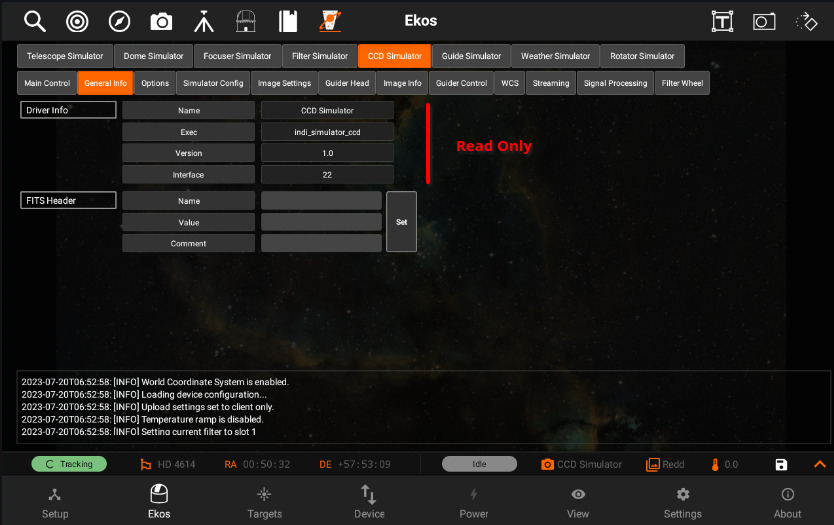Viewport: 834px width, 525px height.
Task: Collapse panel with the orange chevron arrow
Action: [820, 464]
